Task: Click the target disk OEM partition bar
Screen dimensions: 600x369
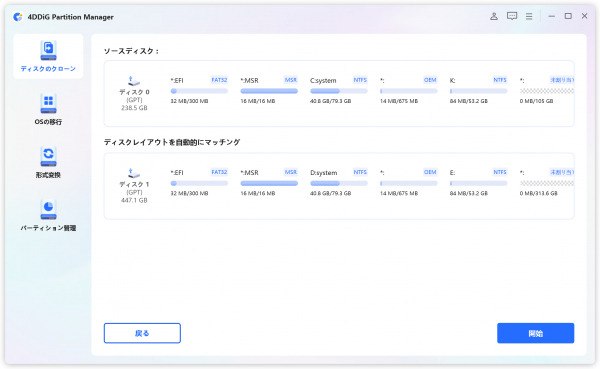Action: (x=409, y=183)
